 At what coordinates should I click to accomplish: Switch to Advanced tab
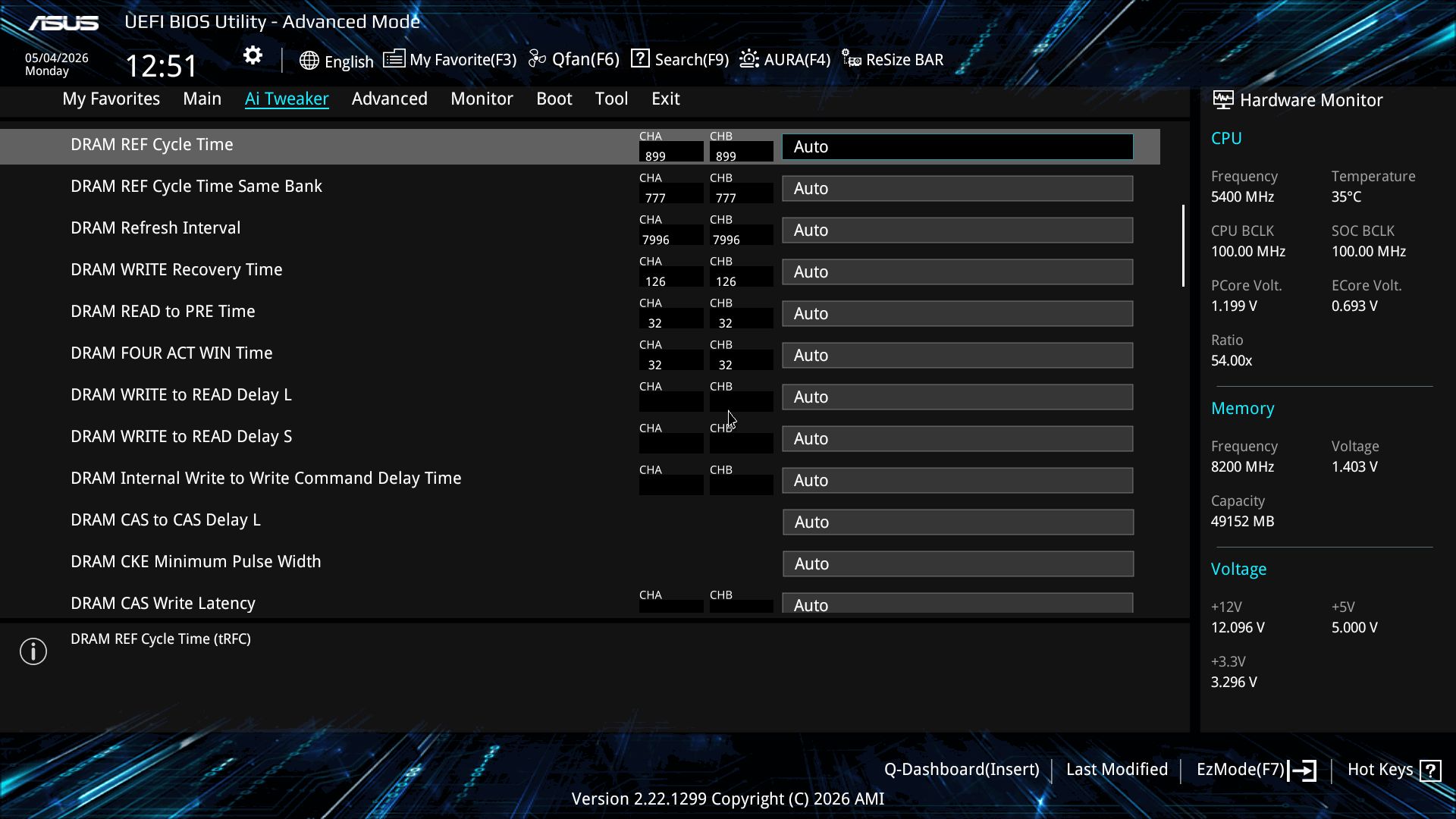click(389, 99)
